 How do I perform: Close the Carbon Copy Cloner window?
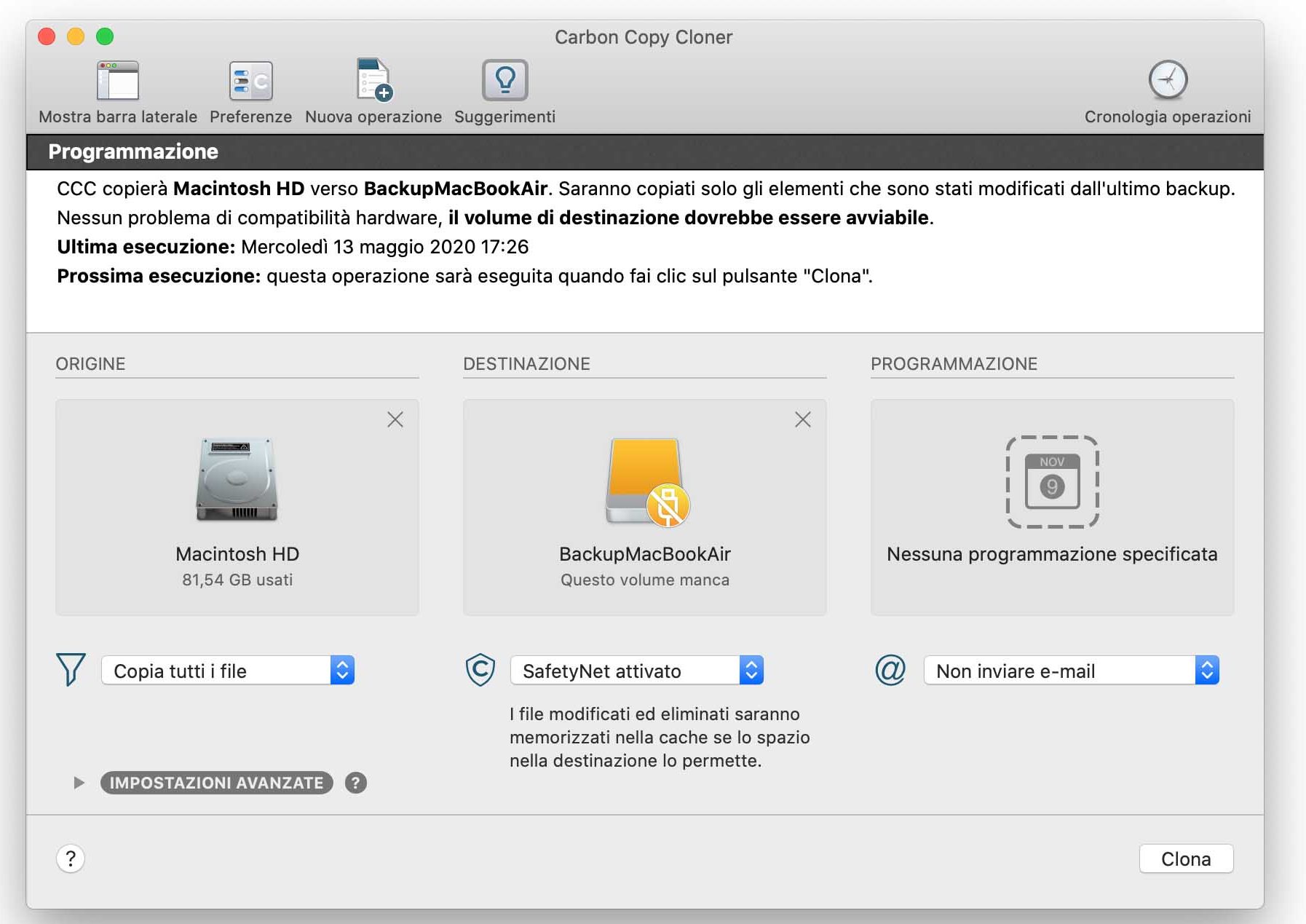pyautogui.click(x=47, y=36)
